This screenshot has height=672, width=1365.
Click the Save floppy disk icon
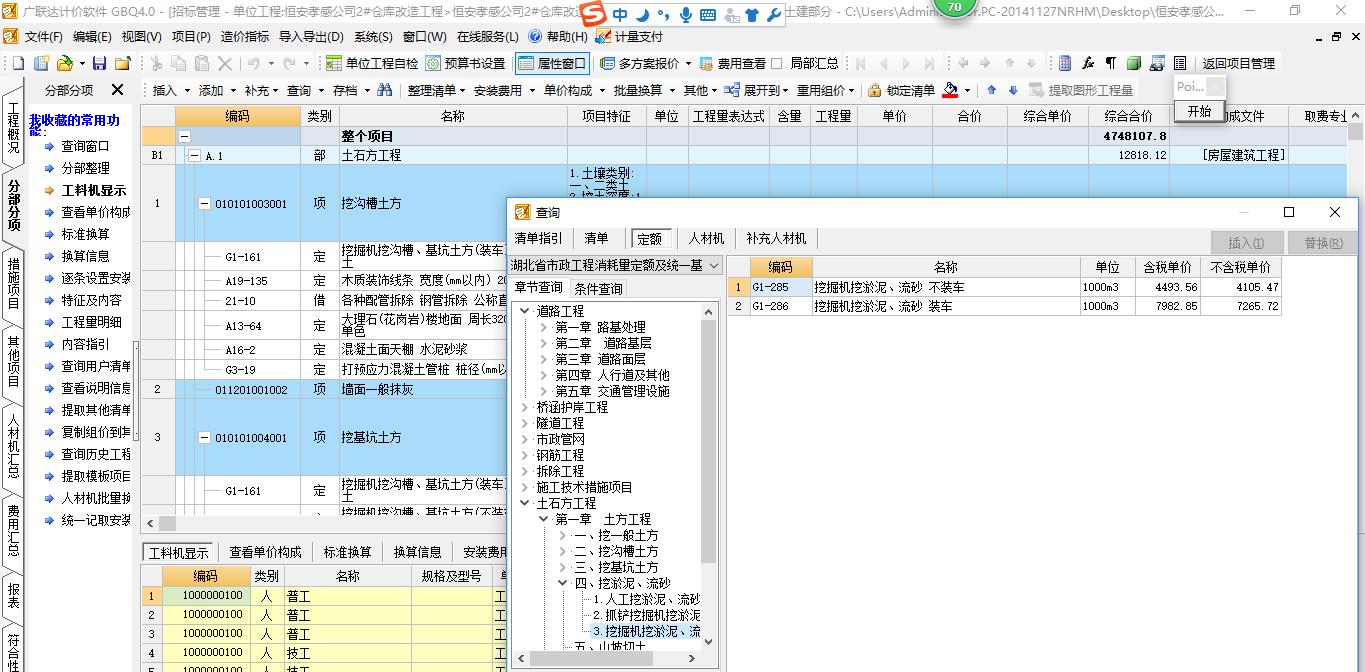99,63
